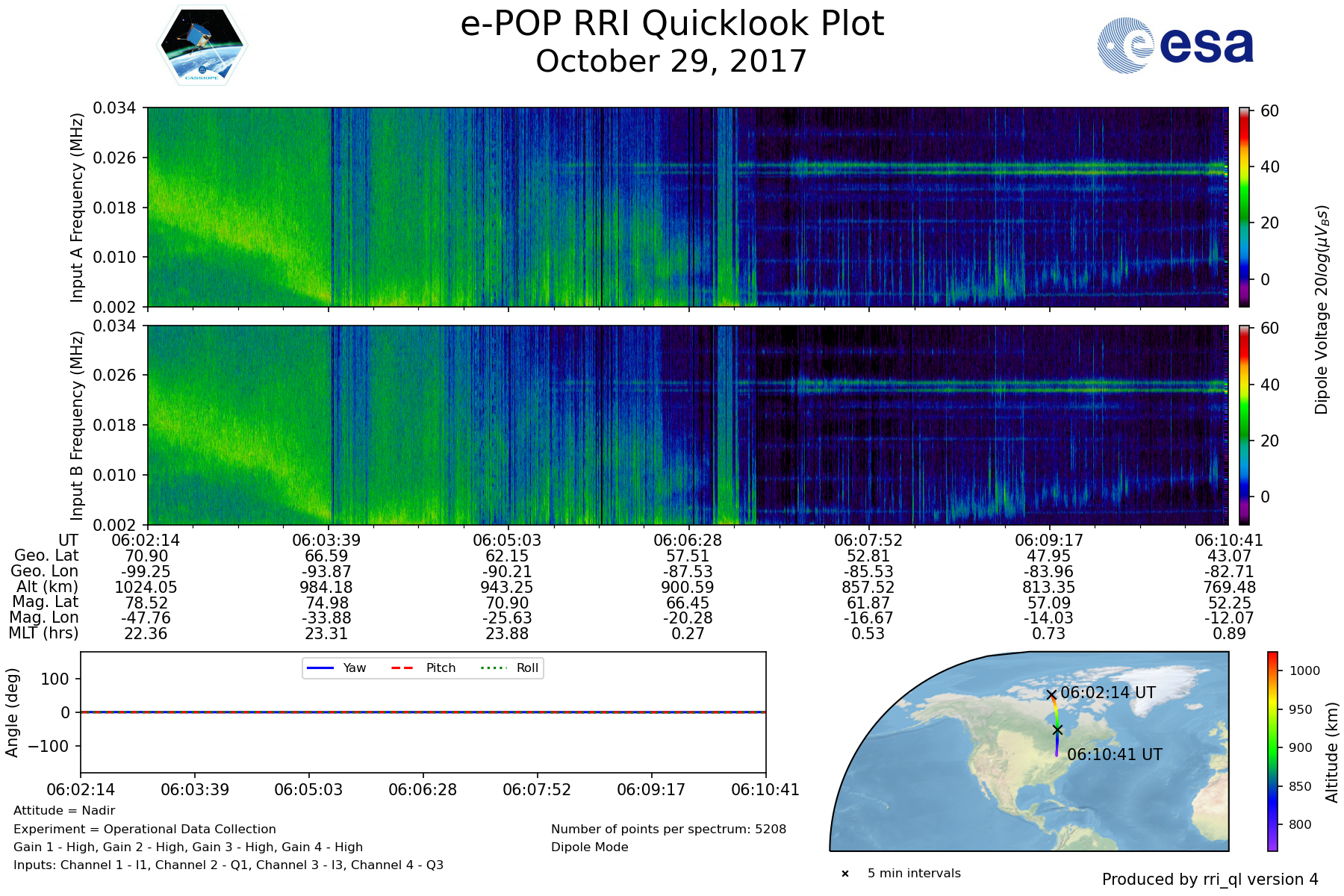Image resolution: width=1344 pixels, height=896 pixels.
Task: Click the red dashed Pitch legend line
Action: pyautogui.click(x=402, y=668)
